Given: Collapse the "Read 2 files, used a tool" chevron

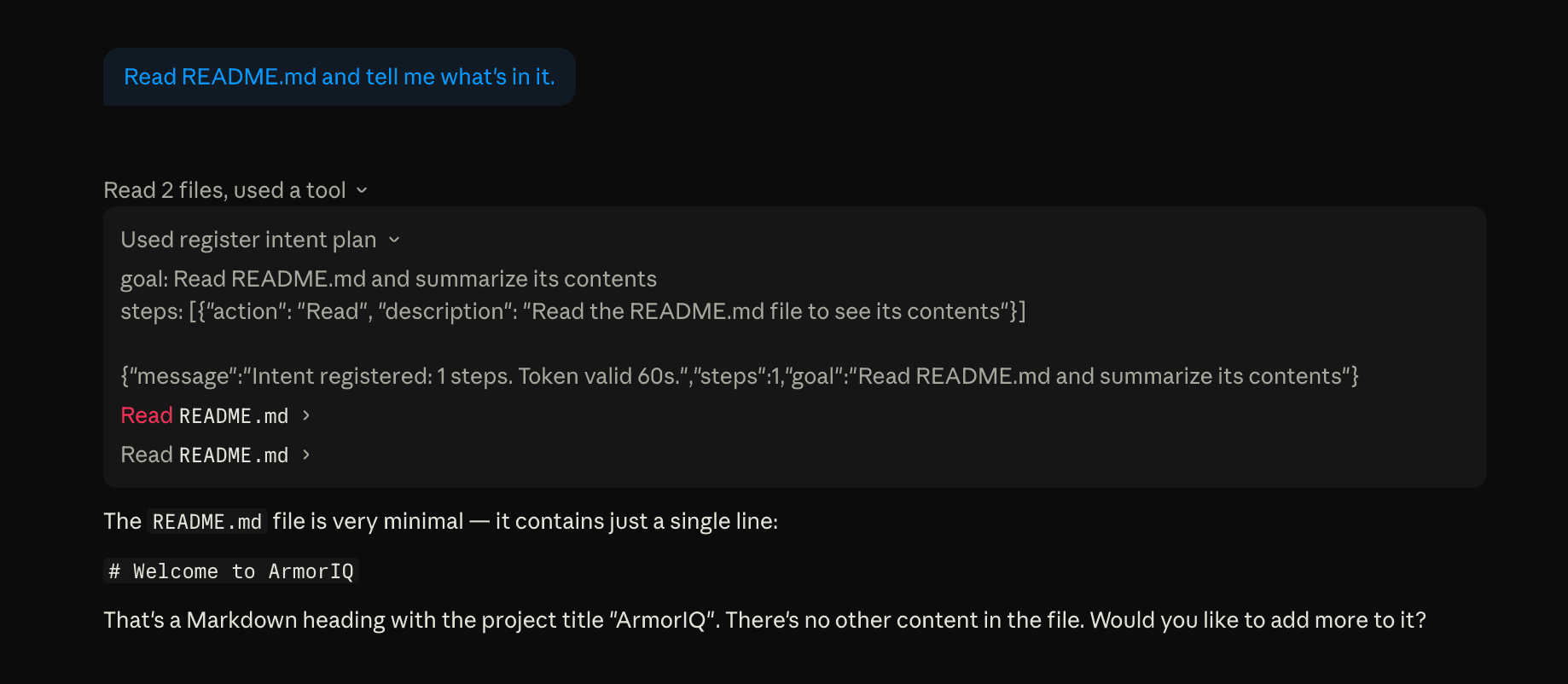Looking at the screenshot, I should click(362, 190).
